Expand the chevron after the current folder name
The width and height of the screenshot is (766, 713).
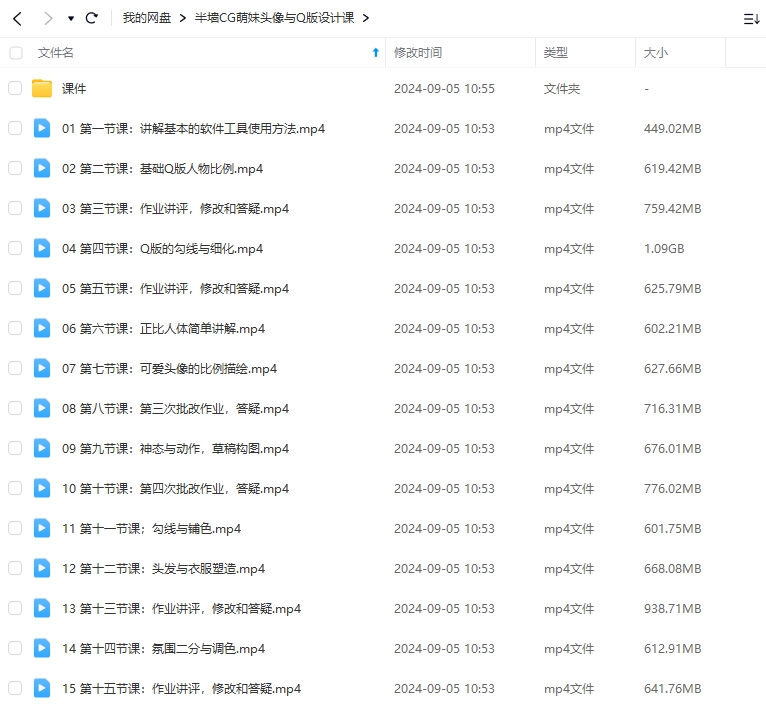coord(365,18)
